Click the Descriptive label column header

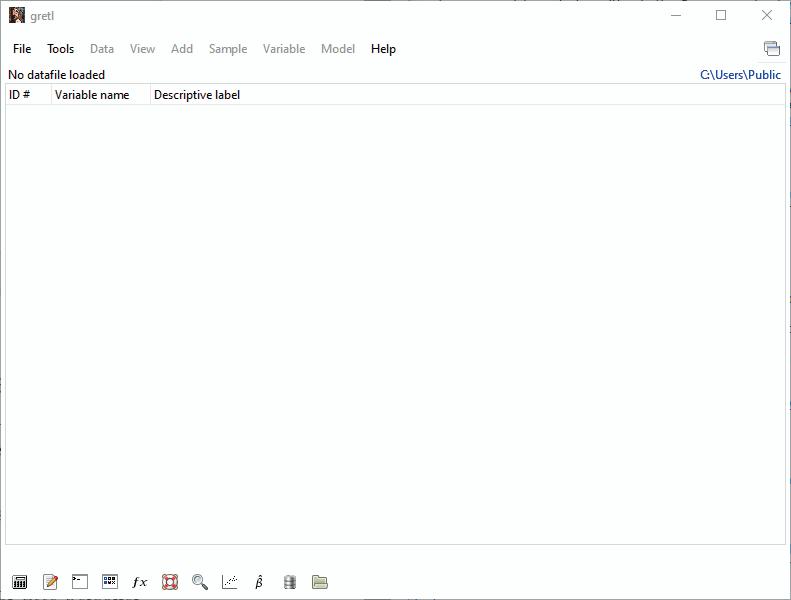(468, 95)
